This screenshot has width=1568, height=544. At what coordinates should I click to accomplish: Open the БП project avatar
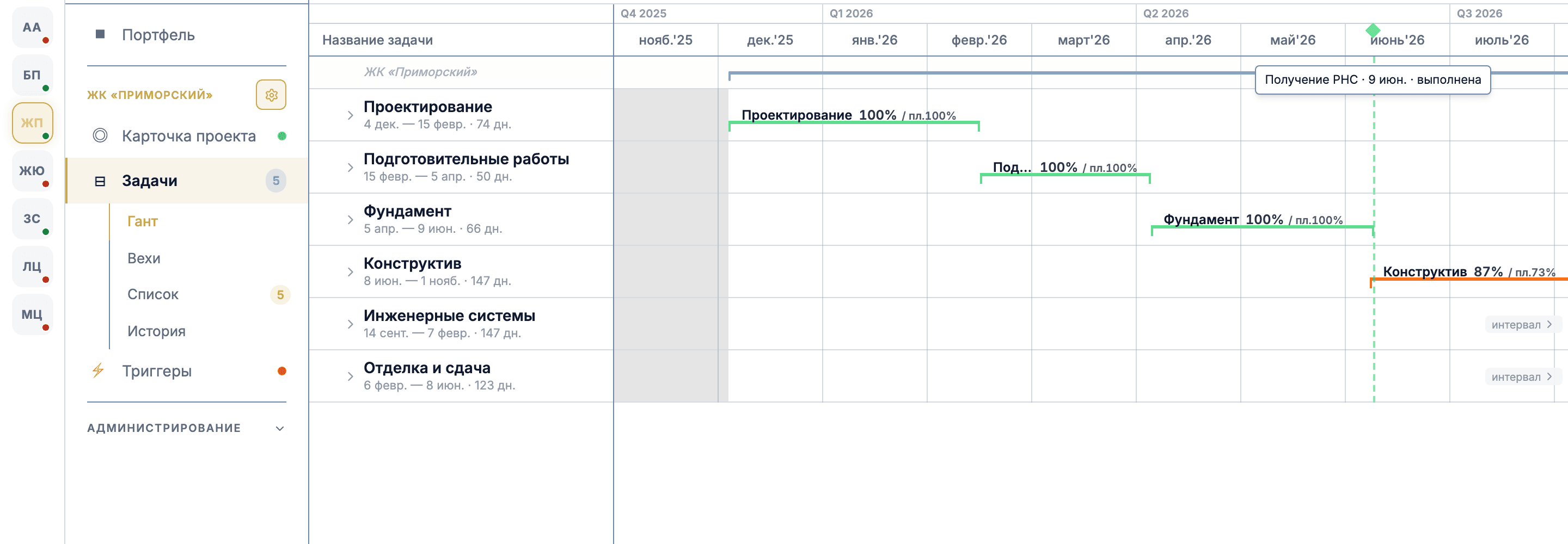[x=32, y=75]
